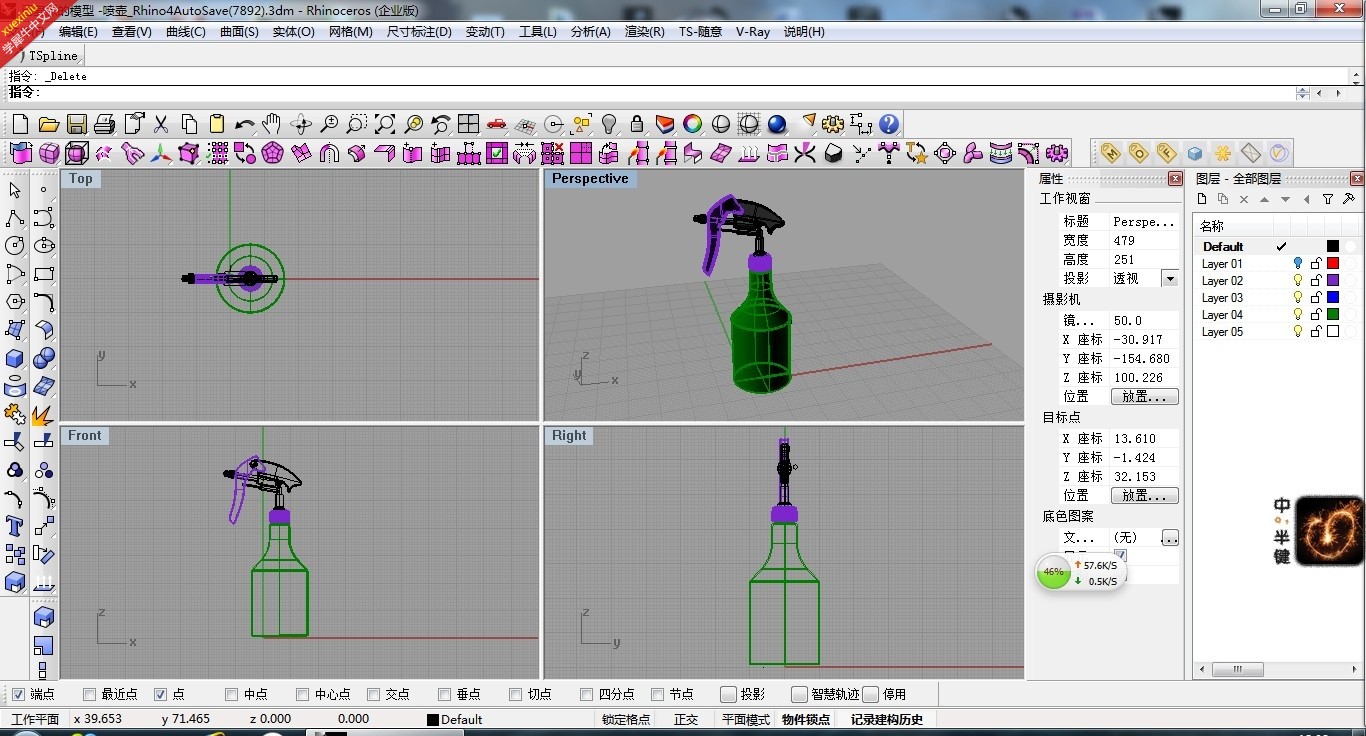Viewport: 1366px width, 736px height.
Task: Switch to the TSpline toolbar tab
Action: coord(52,56)
